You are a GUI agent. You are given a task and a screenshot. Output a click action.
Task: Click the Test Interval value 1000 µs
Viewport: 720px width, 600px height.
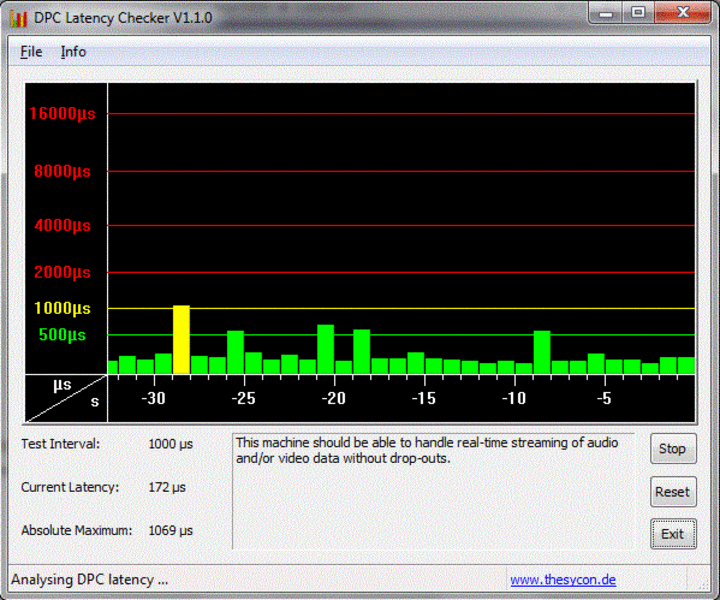tap(170, 444)
